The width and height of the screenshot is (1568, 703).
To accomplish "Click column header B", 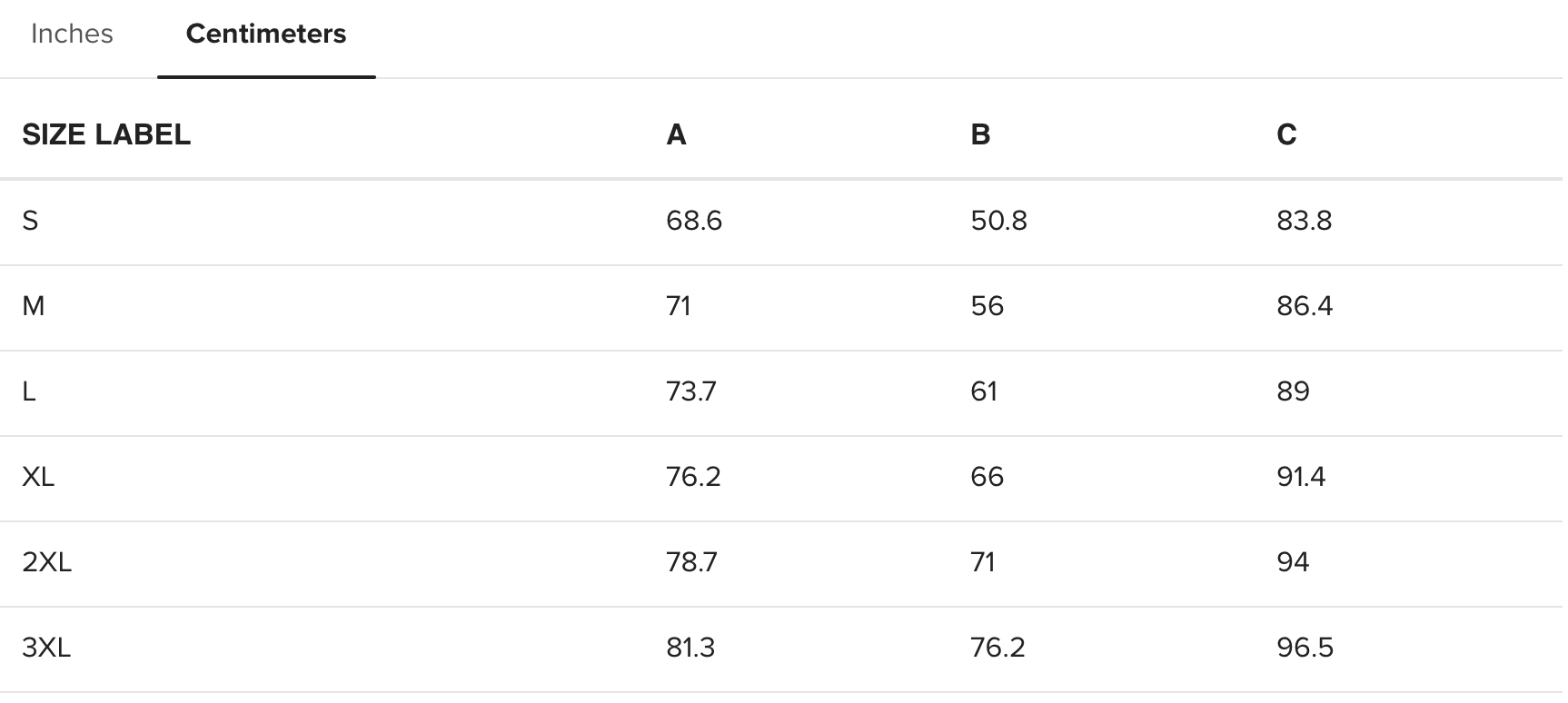I will [980, 134].
